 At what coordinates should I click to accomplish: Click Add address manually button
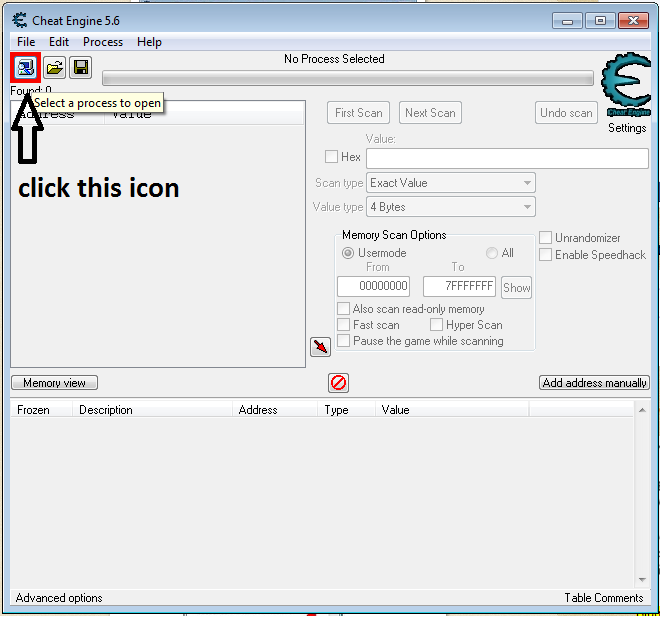594,383
